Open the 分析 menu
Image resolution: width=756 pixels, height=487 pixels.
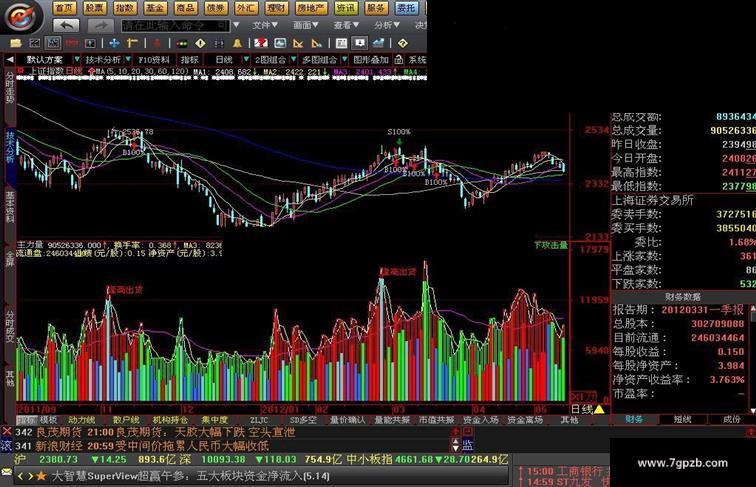[387, 25]
